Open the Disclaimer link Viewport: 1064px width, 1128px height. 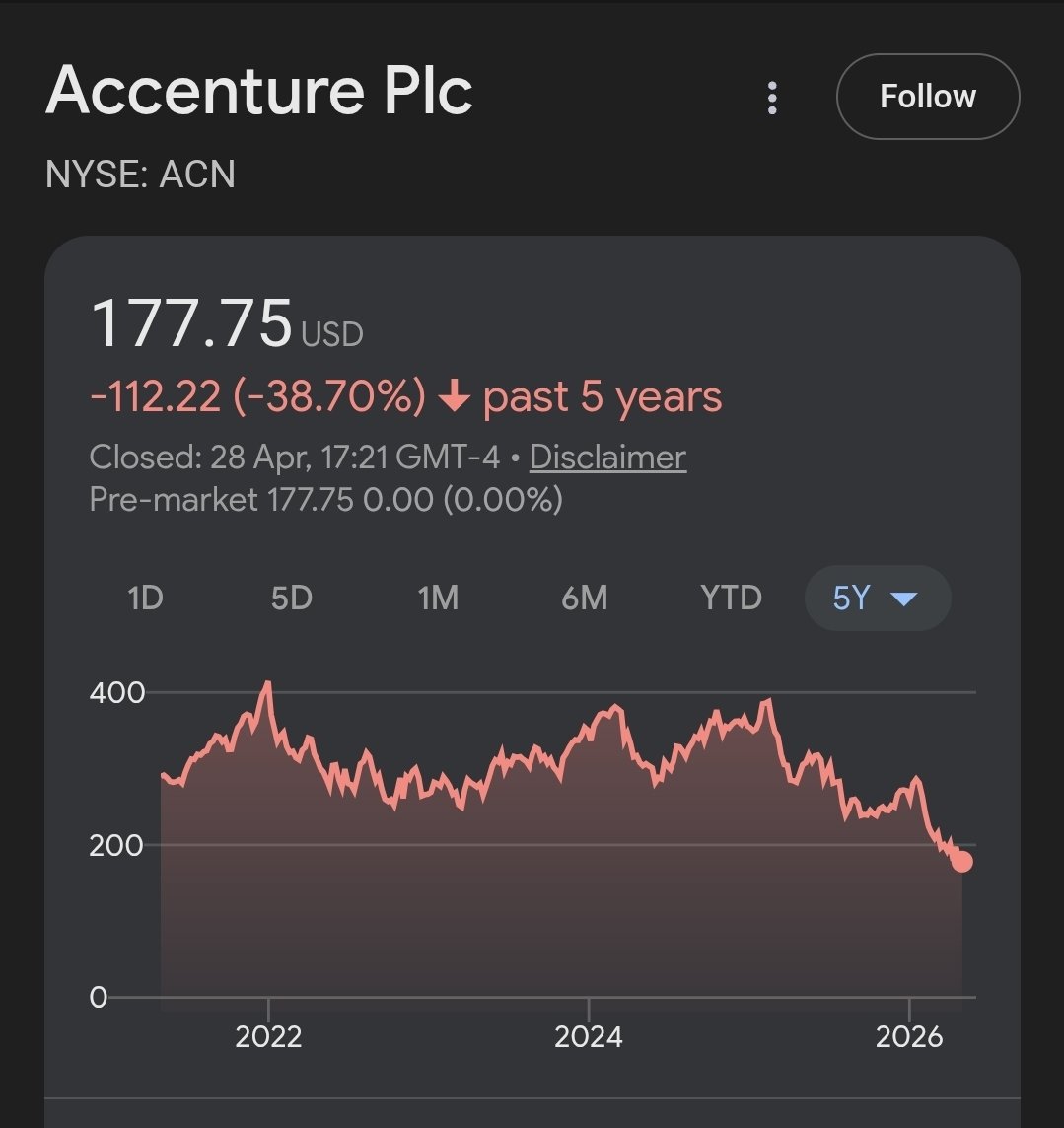[607, 457]
